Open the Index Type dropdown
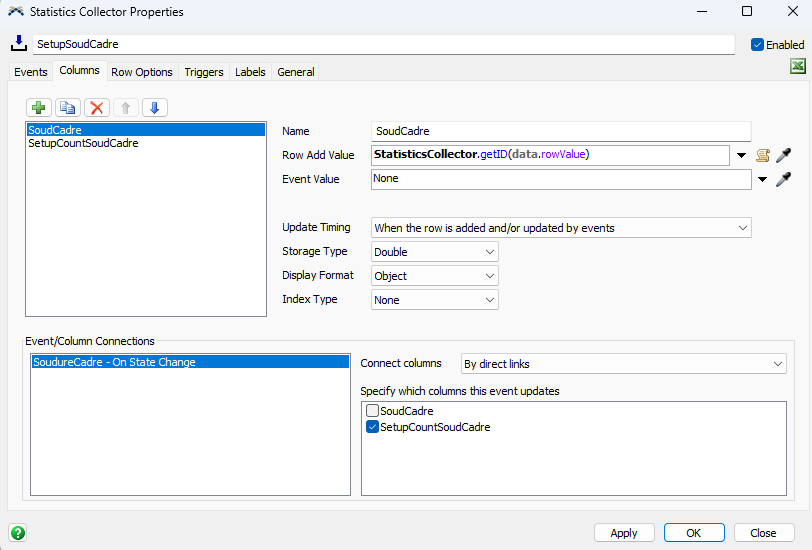Viewport: 812px width, 550px height. pos(434,300)
